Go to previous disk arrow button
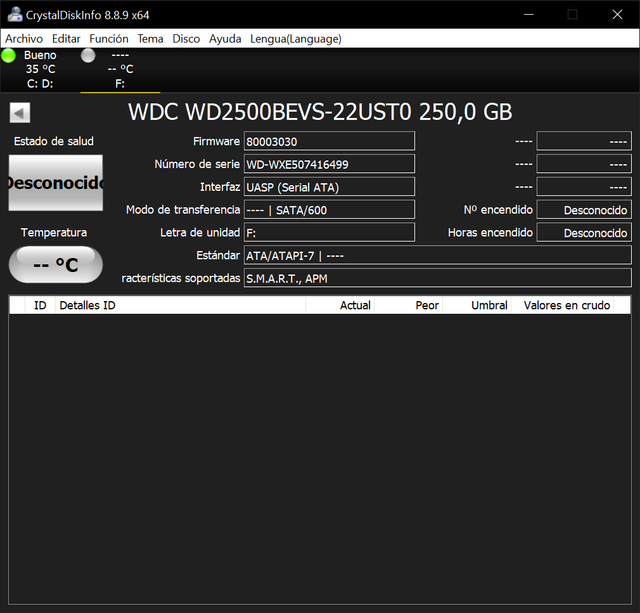The width and height of the screenshot is (640, 613). [x=20, y=113]
